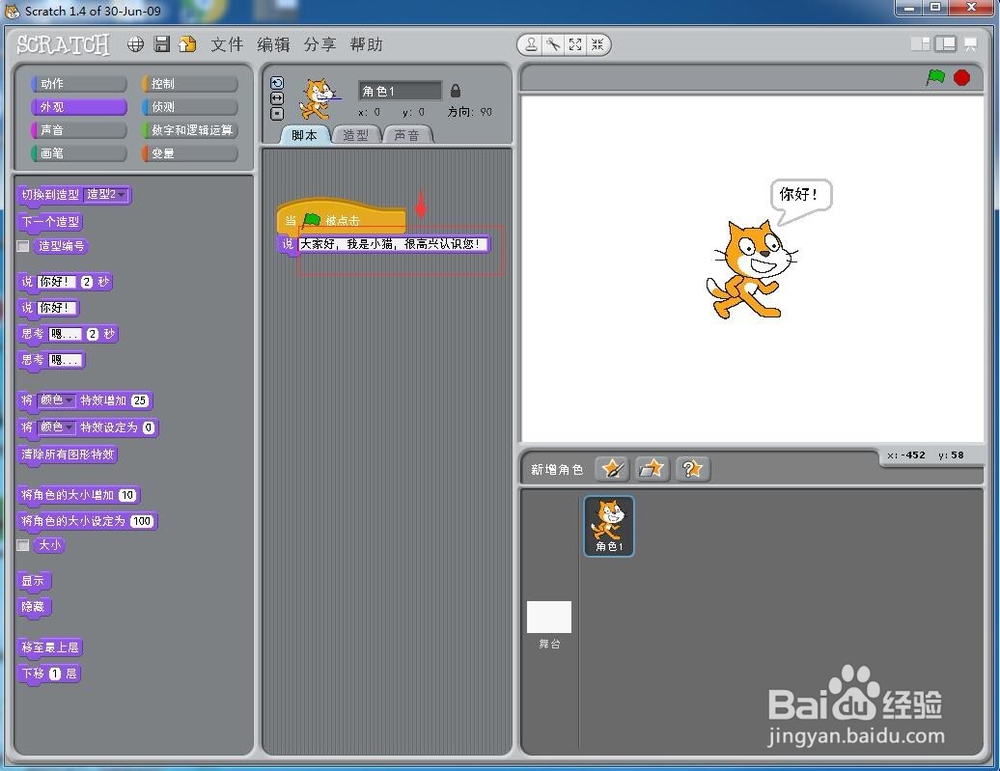
Task: Paint a new sprite icon
Action: tap(612, 469)
